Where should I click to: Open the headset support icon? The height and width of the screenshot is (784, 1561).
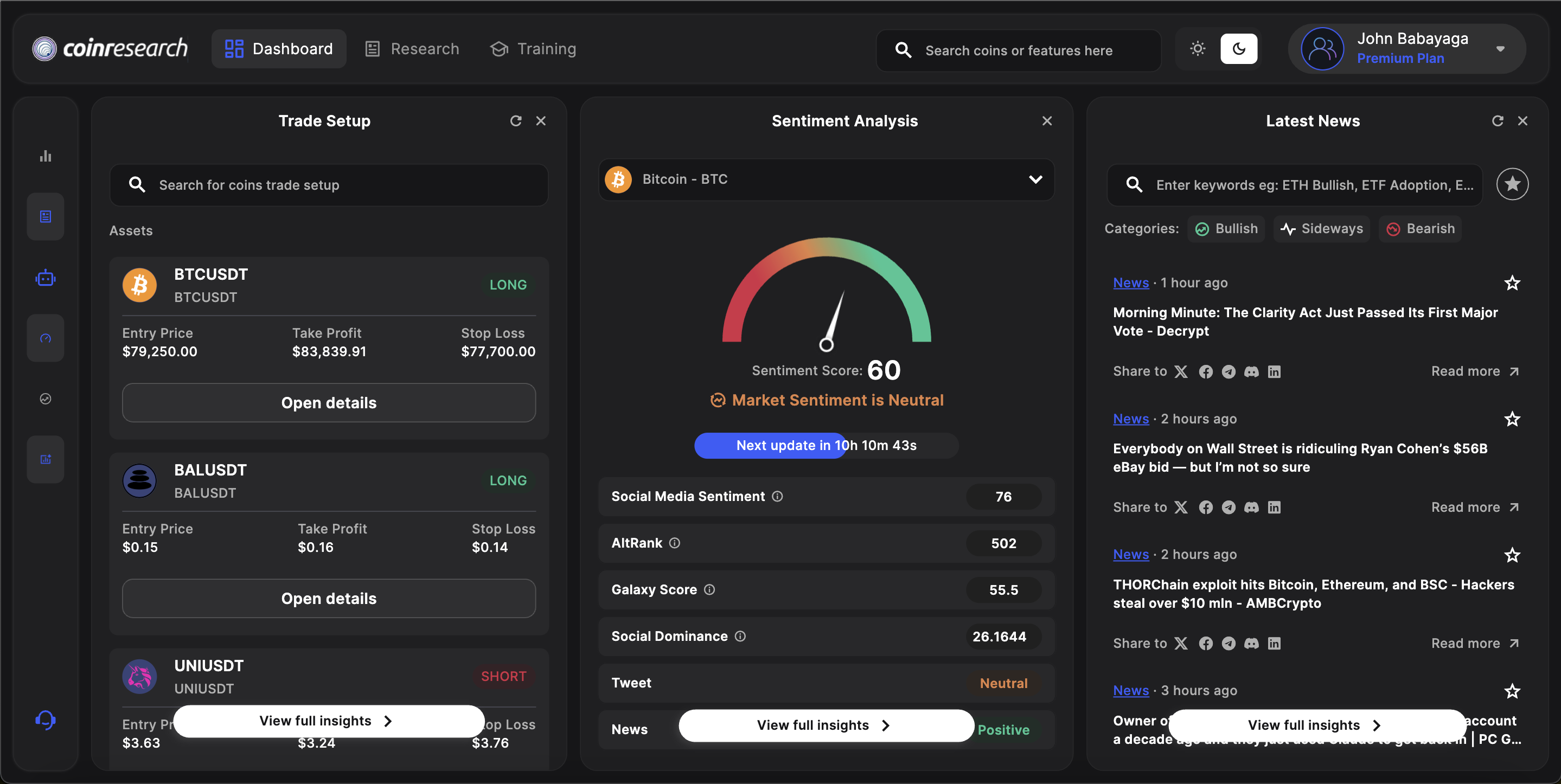[46, 720]
